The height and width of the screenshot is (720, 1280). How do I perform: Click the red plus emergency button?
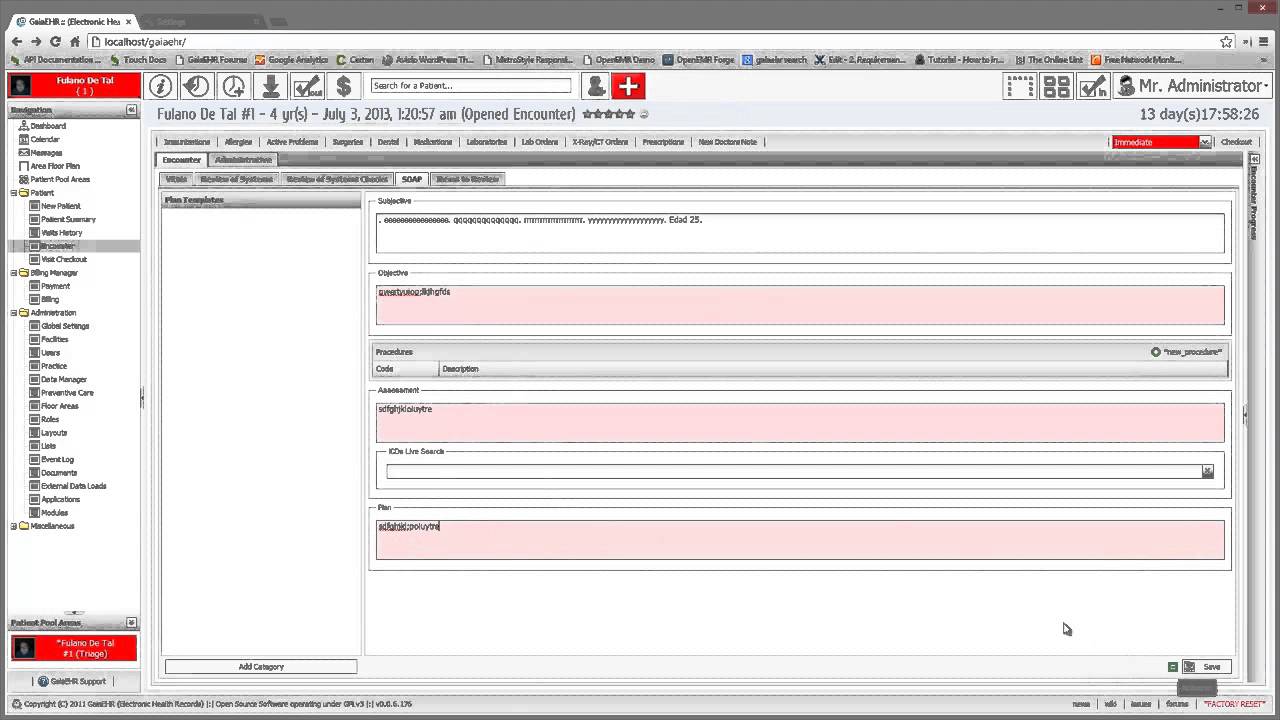click(x=628, y=86)
